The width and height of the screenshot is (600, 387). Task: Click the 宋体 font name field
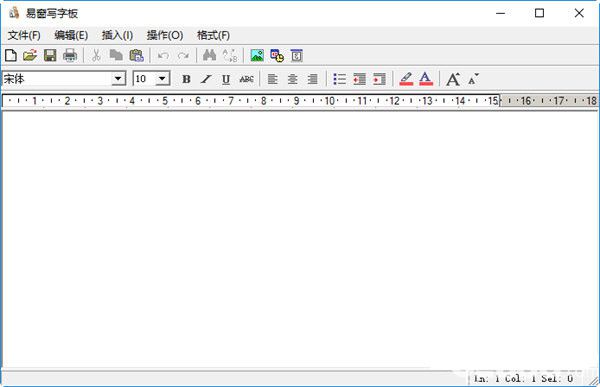click(x=57, y=79)
